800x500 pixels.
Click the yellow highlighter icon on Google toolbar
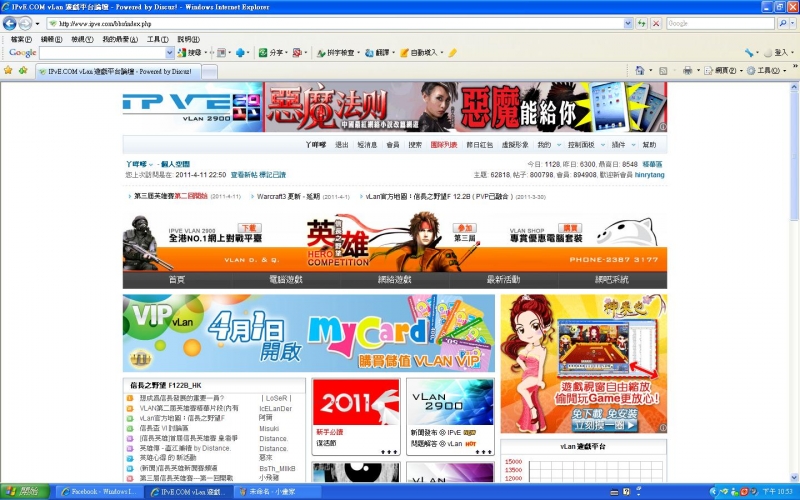[x=453, y=53]
